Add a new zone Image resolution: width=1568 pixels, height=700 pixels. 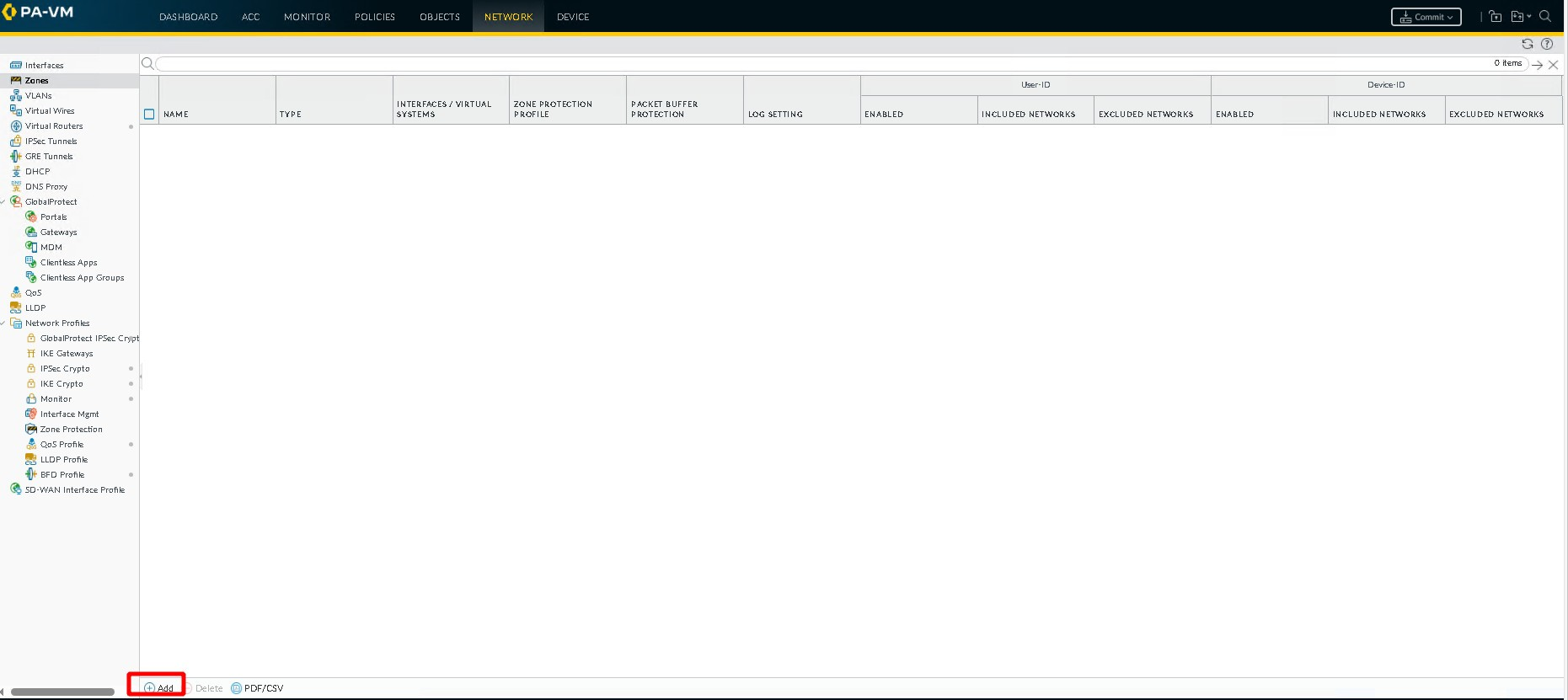pos(158,688)
